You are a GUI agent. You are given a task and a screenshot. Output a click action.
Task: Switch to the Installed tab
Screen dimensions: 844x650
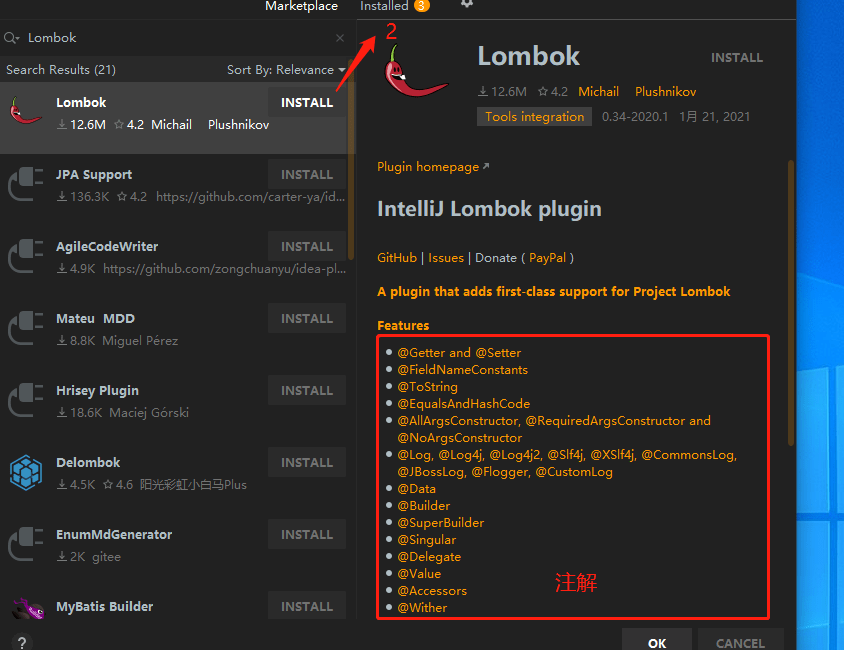coord(384,6)
